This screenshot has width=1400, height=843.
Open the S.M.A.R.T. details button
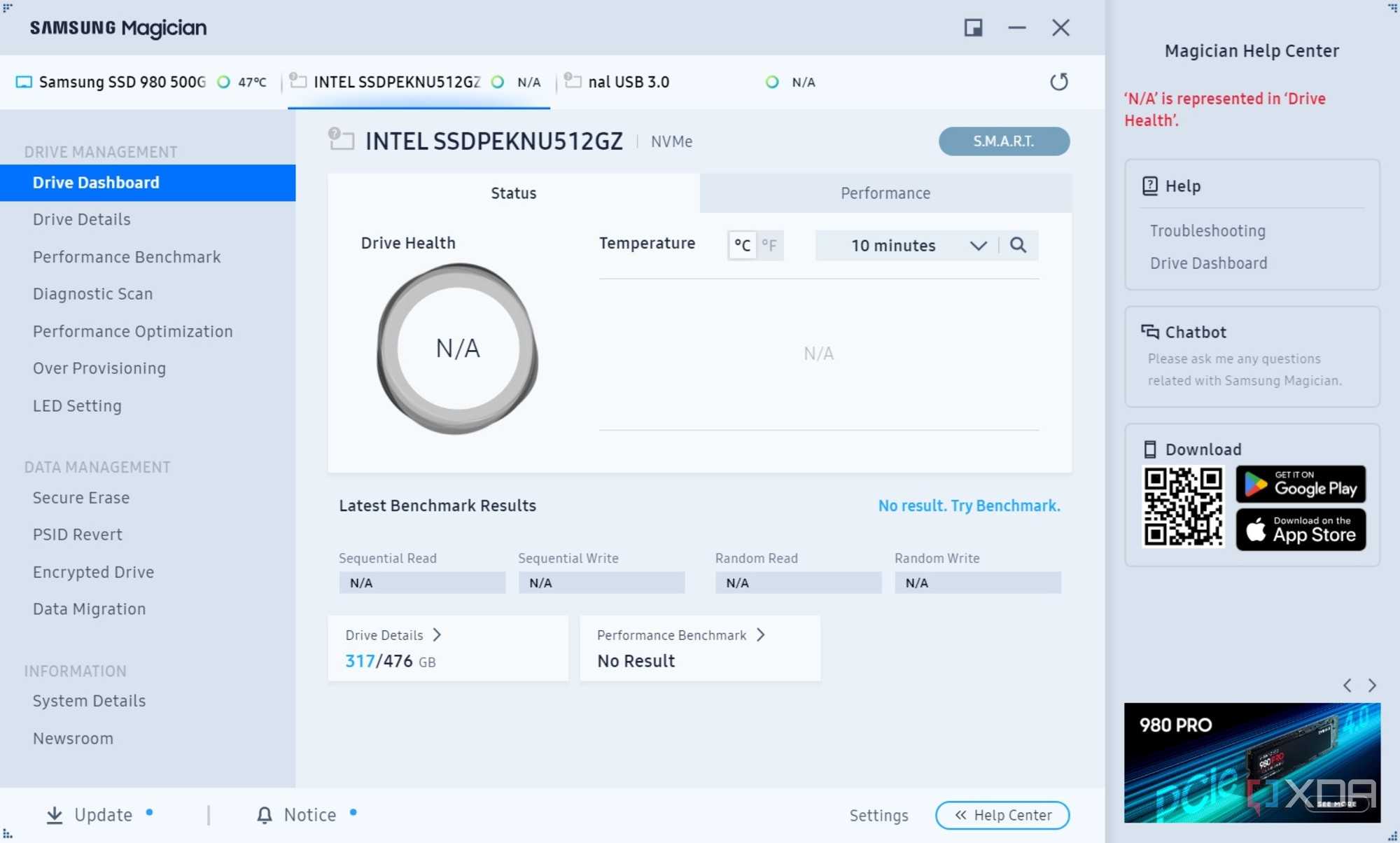tap(1004, 141)
